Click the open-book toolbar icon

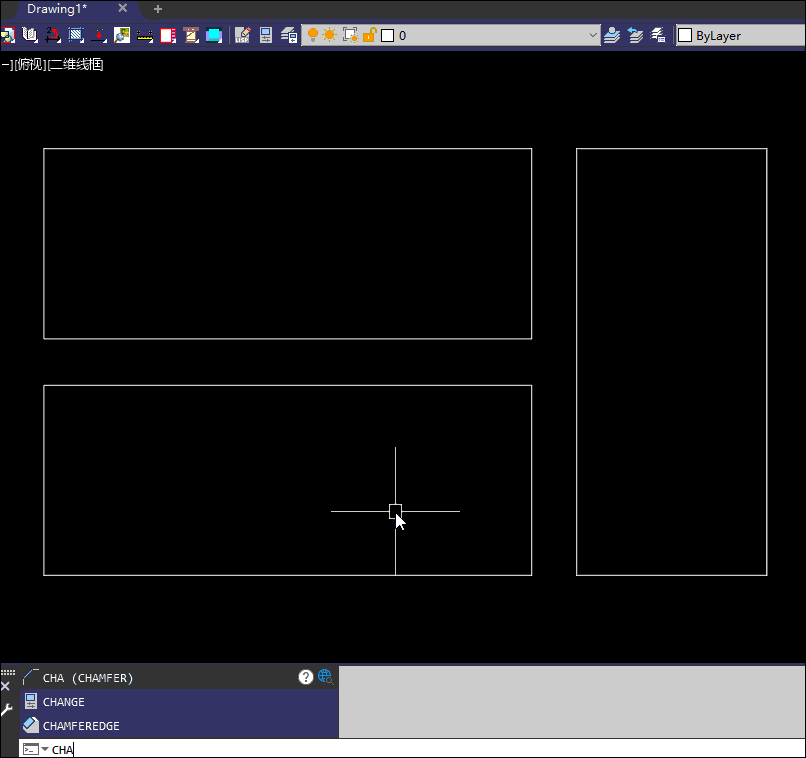point(30,35)
